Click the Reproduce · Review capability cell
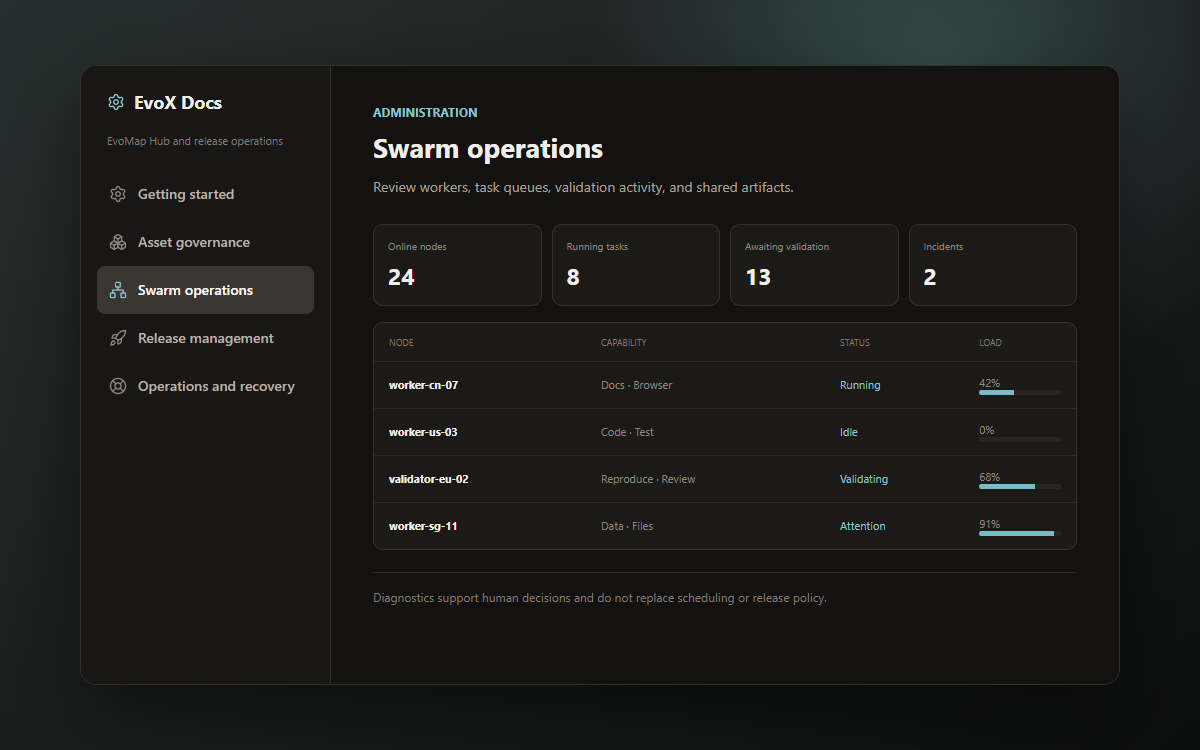 pos(648,479)
